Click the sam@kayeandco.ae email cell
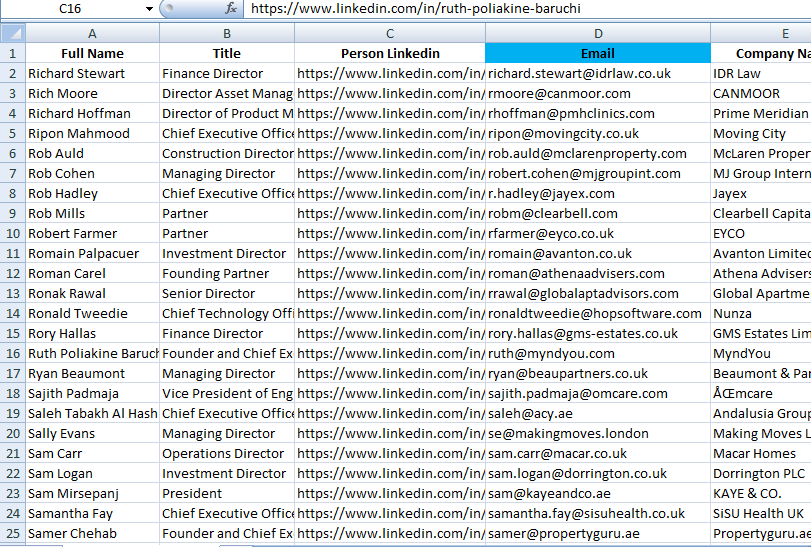This screenshot has height=547, width=811. click(x=598, y=494)
